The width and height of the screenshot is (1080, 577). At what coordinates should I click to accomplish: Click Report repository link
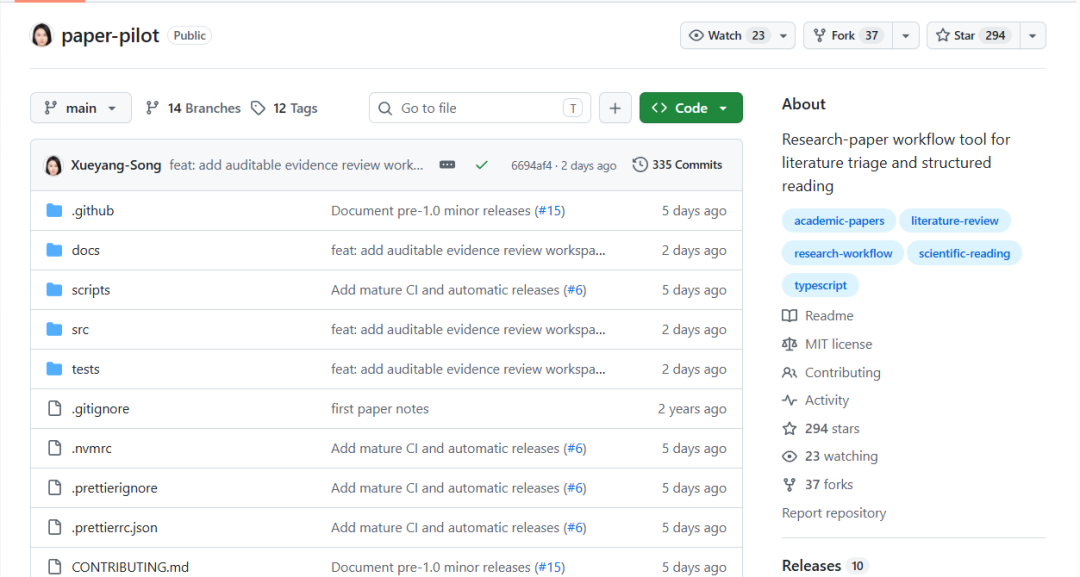click(x=833, y=513)
